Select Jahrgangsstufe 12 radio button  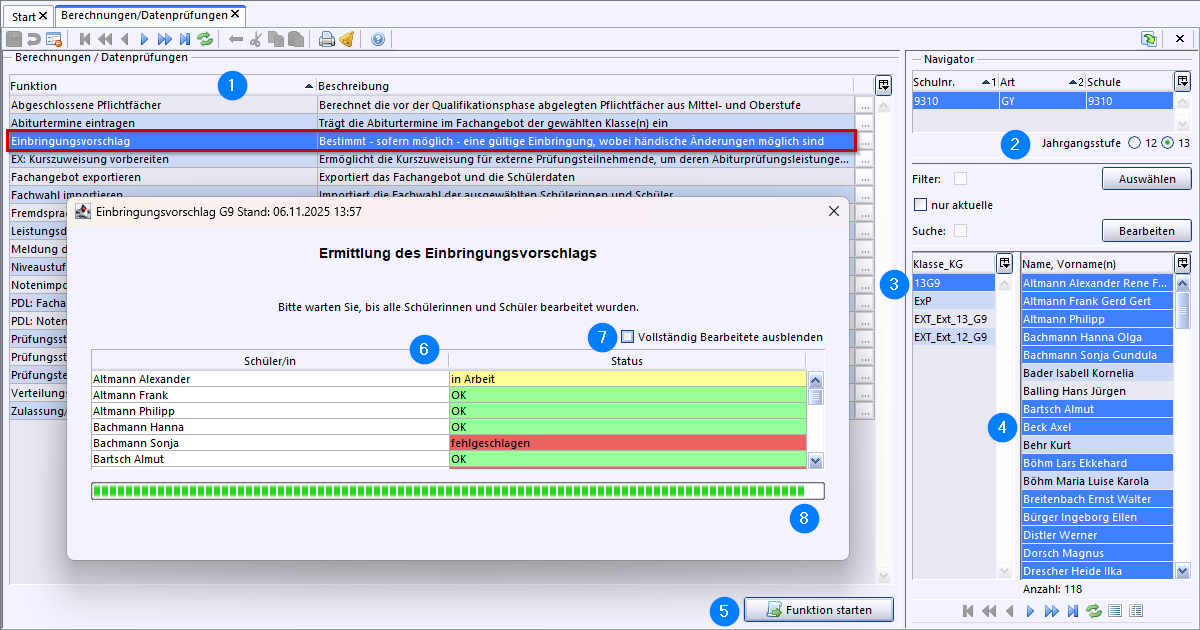coord(1134,143)
